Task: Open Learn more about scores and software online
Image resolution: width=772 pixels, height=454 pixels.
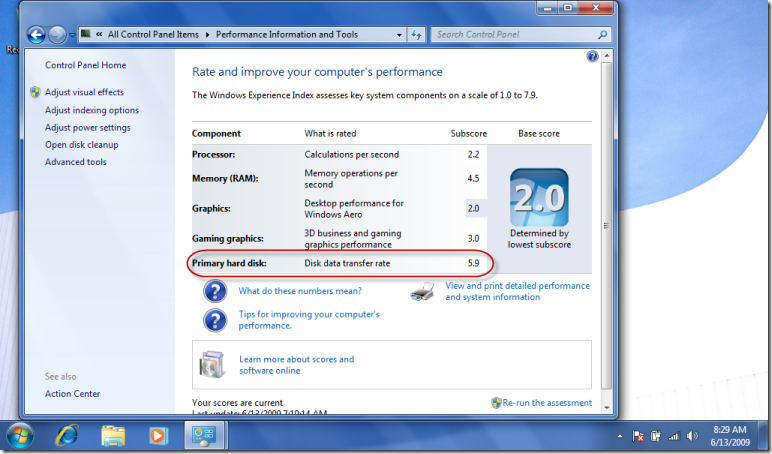Action: point(296,365)
